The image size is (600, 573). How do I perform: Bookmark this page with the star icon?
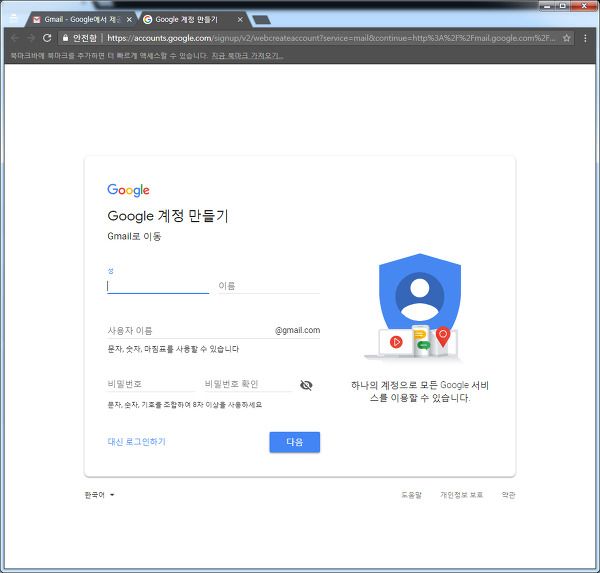(x=566, y=38)
